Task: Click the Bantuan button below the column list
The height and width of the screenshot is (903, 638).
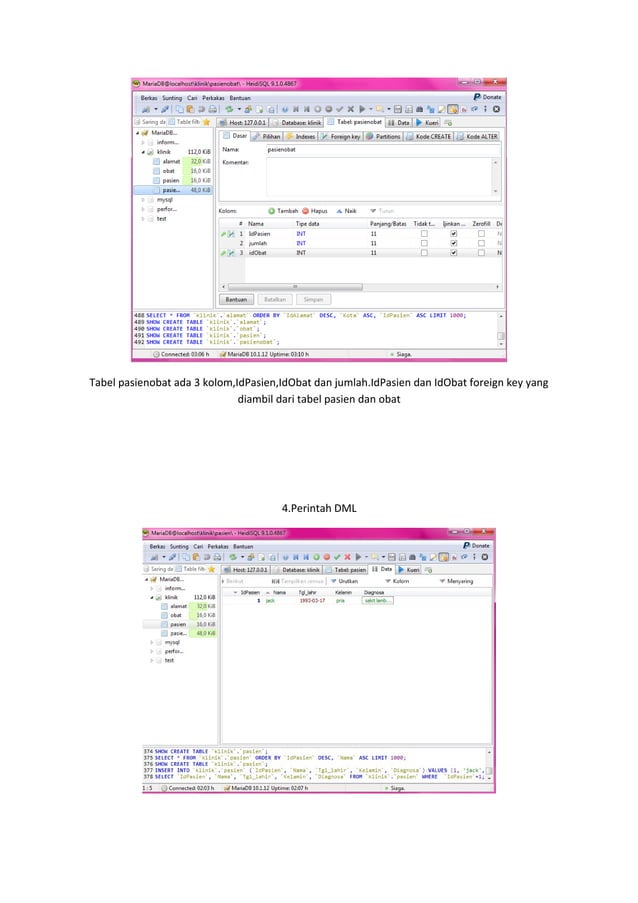Action: tap(236, 299)
